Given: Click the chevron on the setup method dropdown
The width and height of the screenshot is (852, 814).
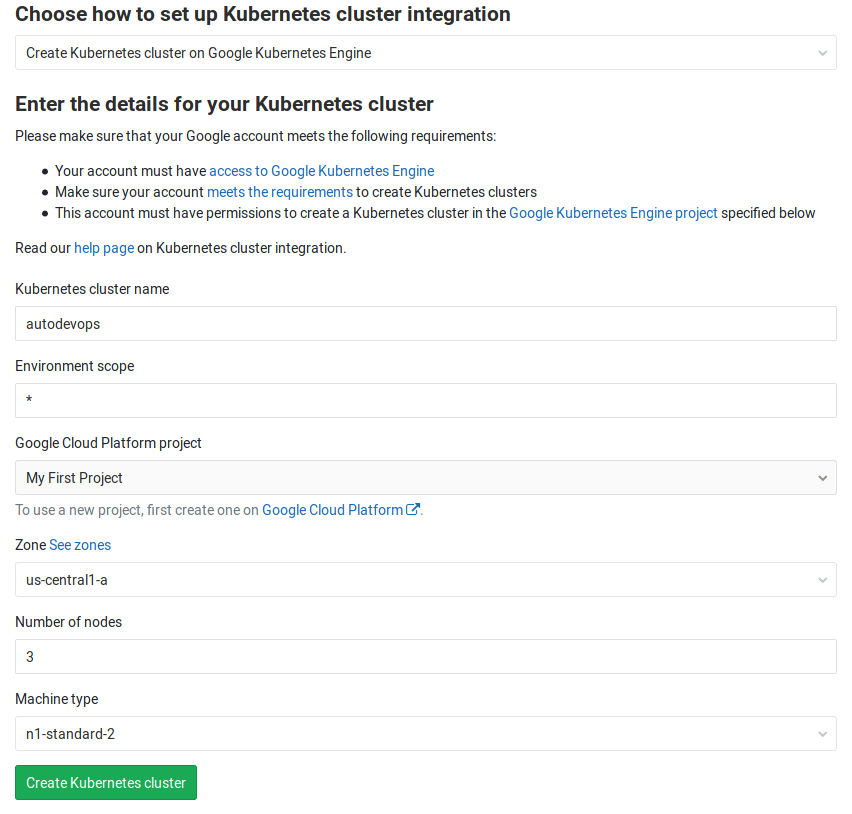Looking at the screenshot, I should 822,52.
